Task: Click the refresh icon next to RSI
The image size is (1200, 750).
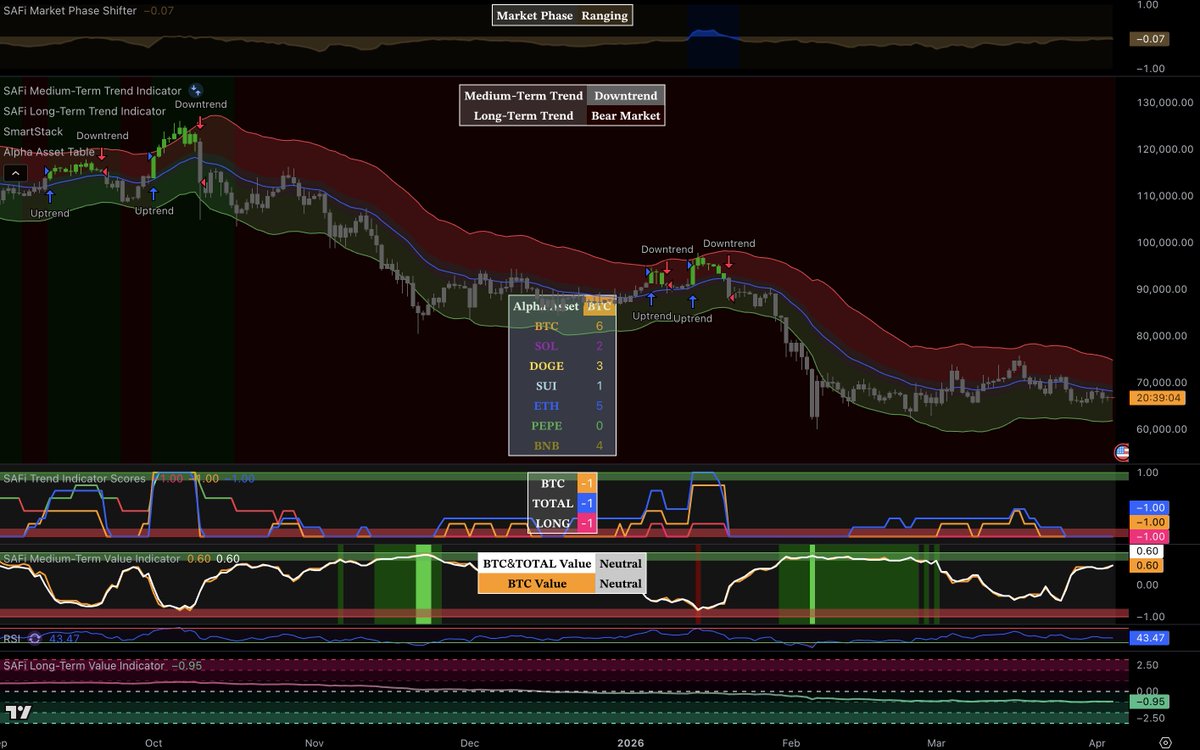Action: click(x=35, y=638)
